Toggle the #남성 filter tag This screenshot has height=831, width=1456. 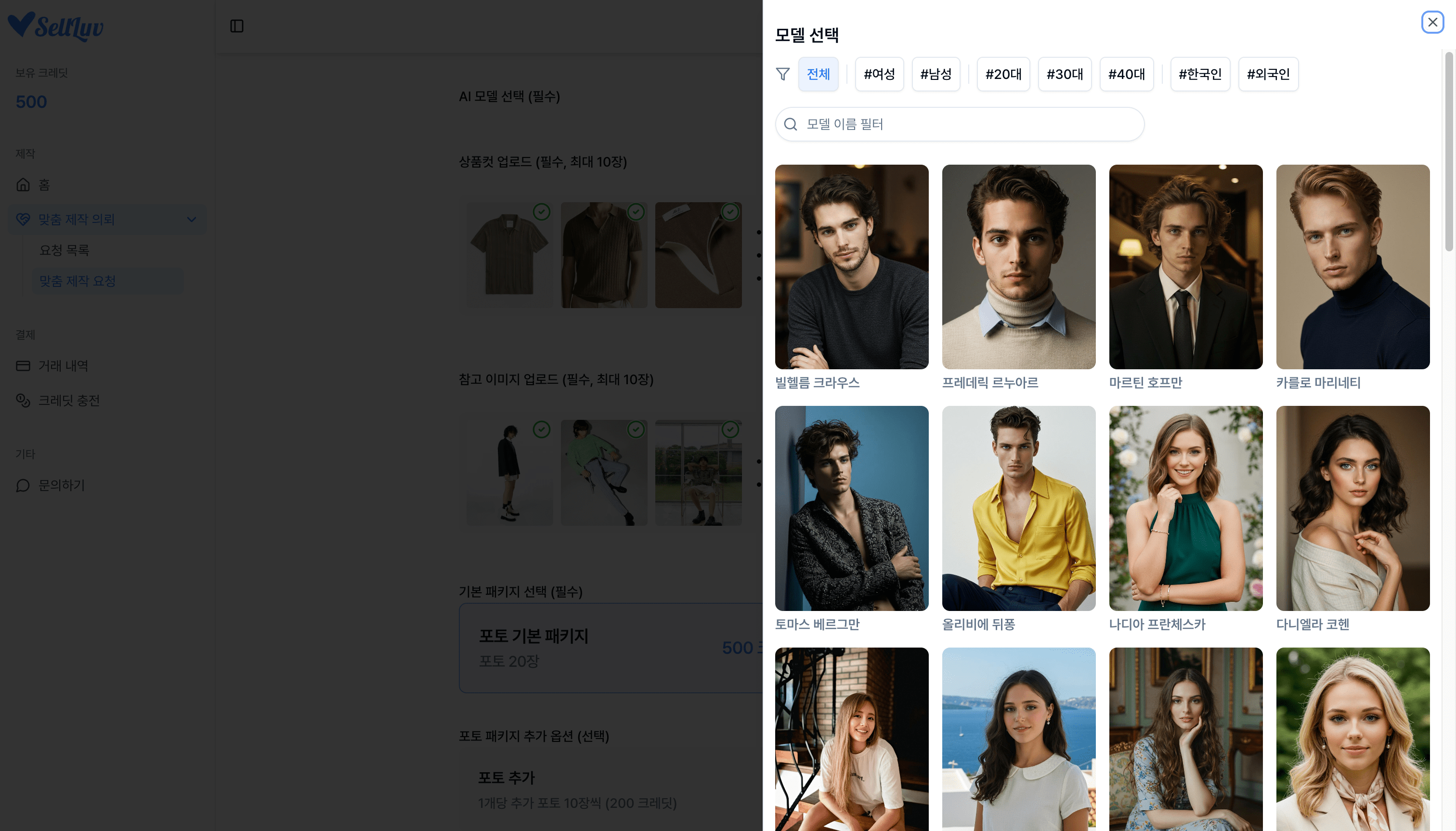click(x=936, y=74)
